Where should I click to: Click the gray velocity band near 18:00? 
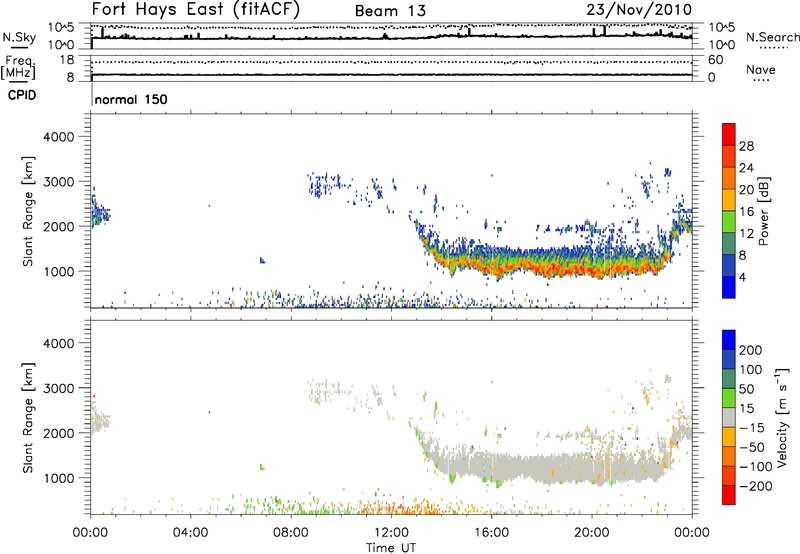click(x=542, y=467)
